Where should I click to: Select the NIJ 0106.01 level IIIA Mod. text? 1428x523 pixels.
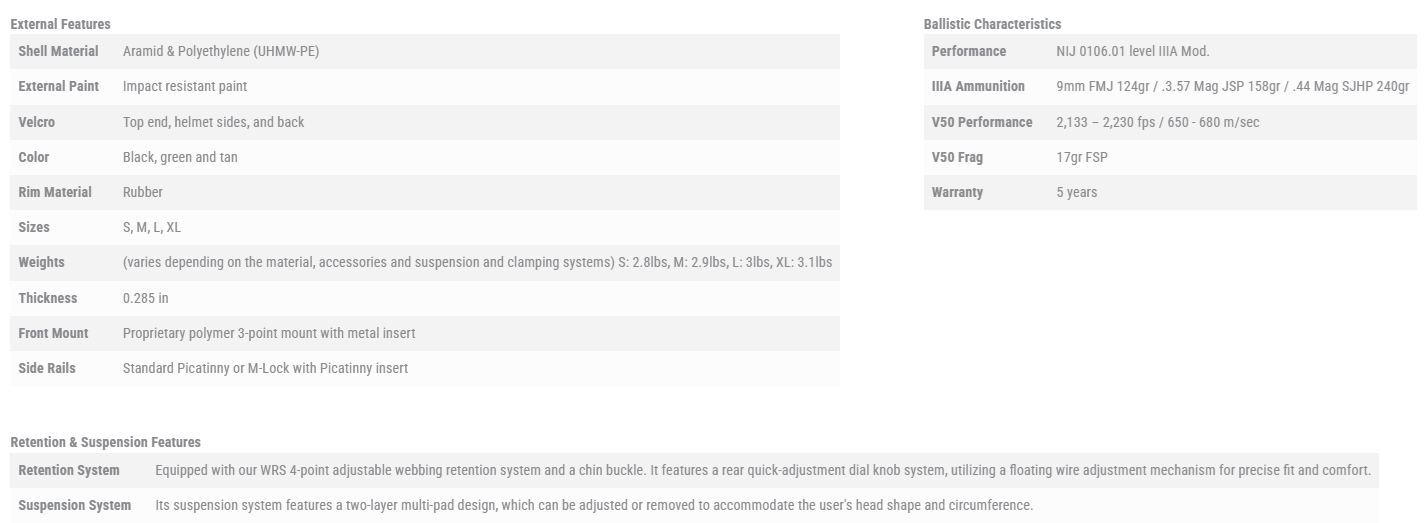[1132, 51]
